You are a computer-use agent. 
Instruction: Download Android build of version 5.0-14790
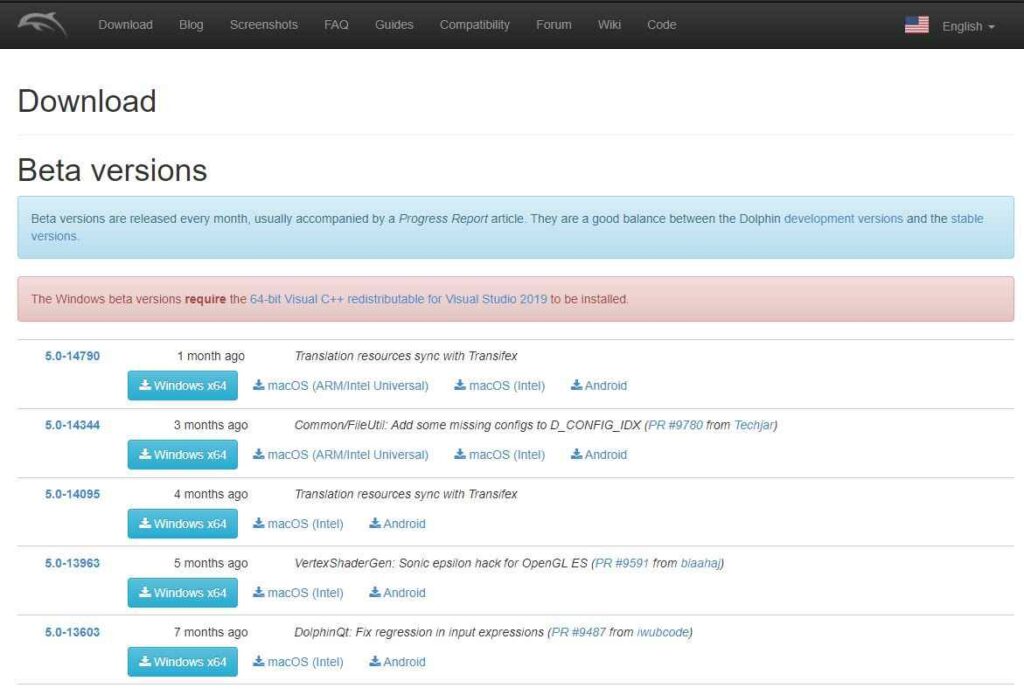click(x=599, y=385)
